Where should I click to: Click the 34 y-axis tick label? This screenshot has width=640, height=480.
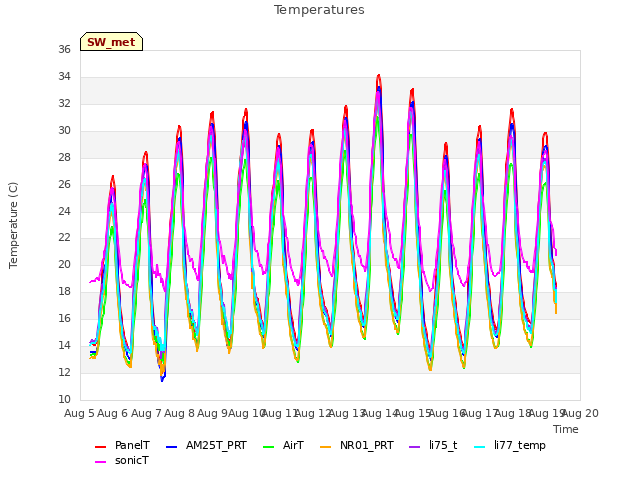click(x=64, y=76)
